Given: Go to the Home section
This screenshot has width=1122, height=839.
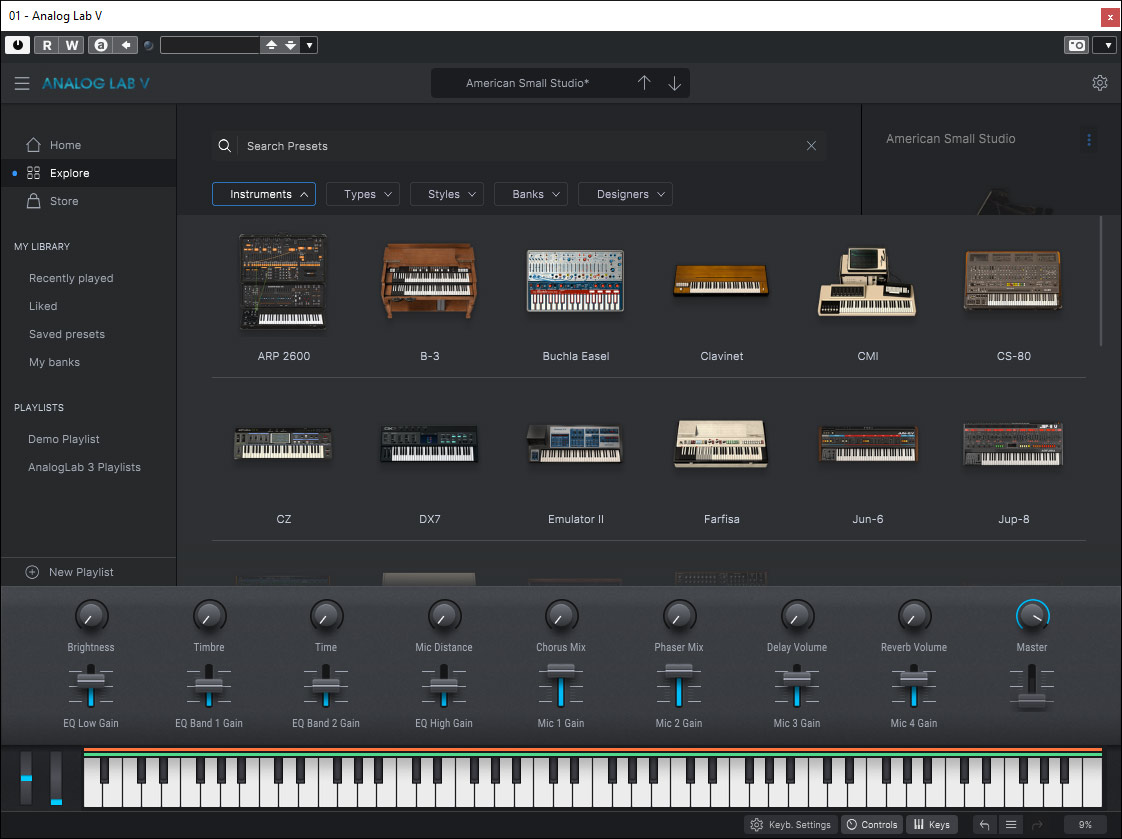Looking at the screenshot, I should coord(65,145).
